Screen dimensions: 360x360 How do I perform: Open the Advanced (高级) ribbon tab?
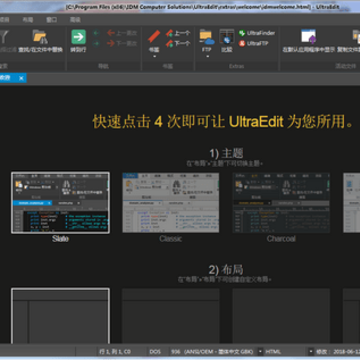(75, 20)
